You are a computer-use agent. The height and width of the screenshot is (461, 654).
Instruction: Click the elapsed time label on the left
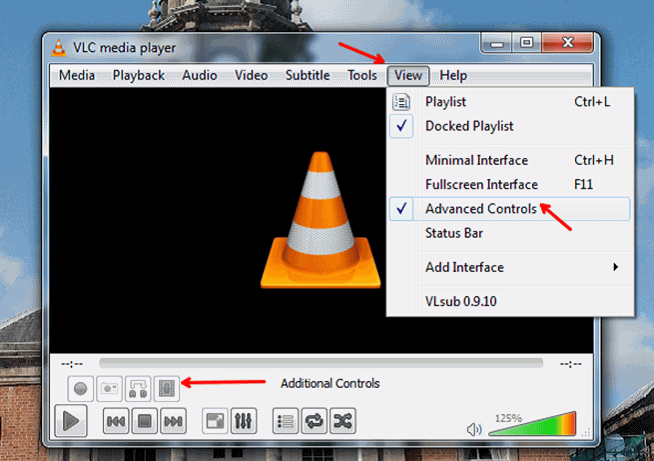click(72, 364)
